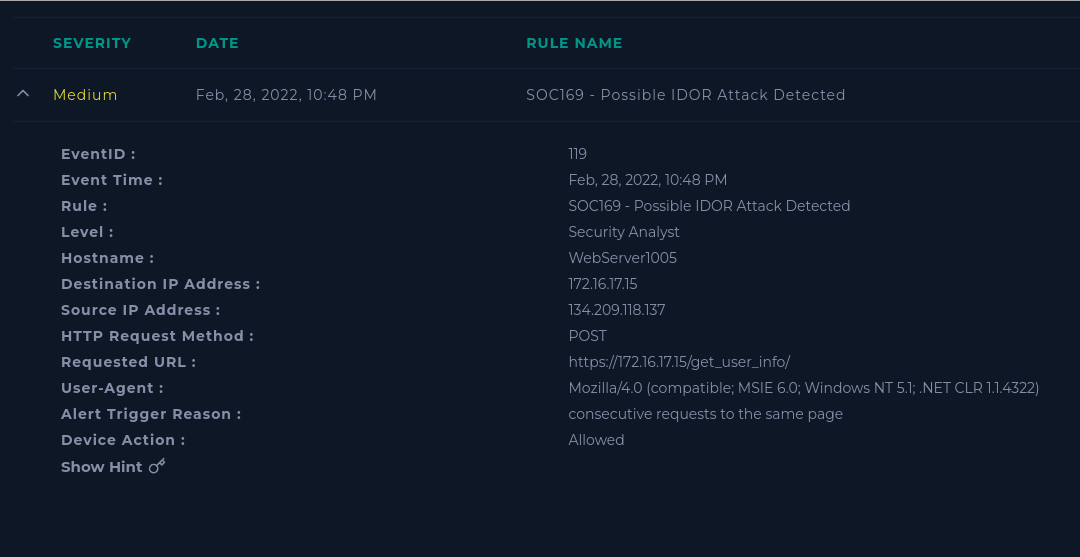
Task: Sort by the DATE column header
Action: click(x=217, y=43)
